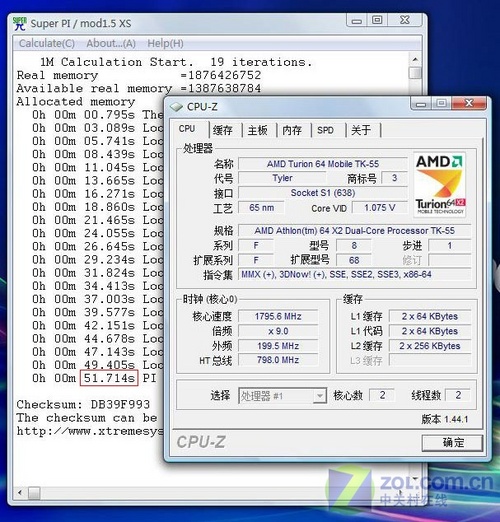Click the AMD Turion 64 X2 logo

[x=440, y=185]
